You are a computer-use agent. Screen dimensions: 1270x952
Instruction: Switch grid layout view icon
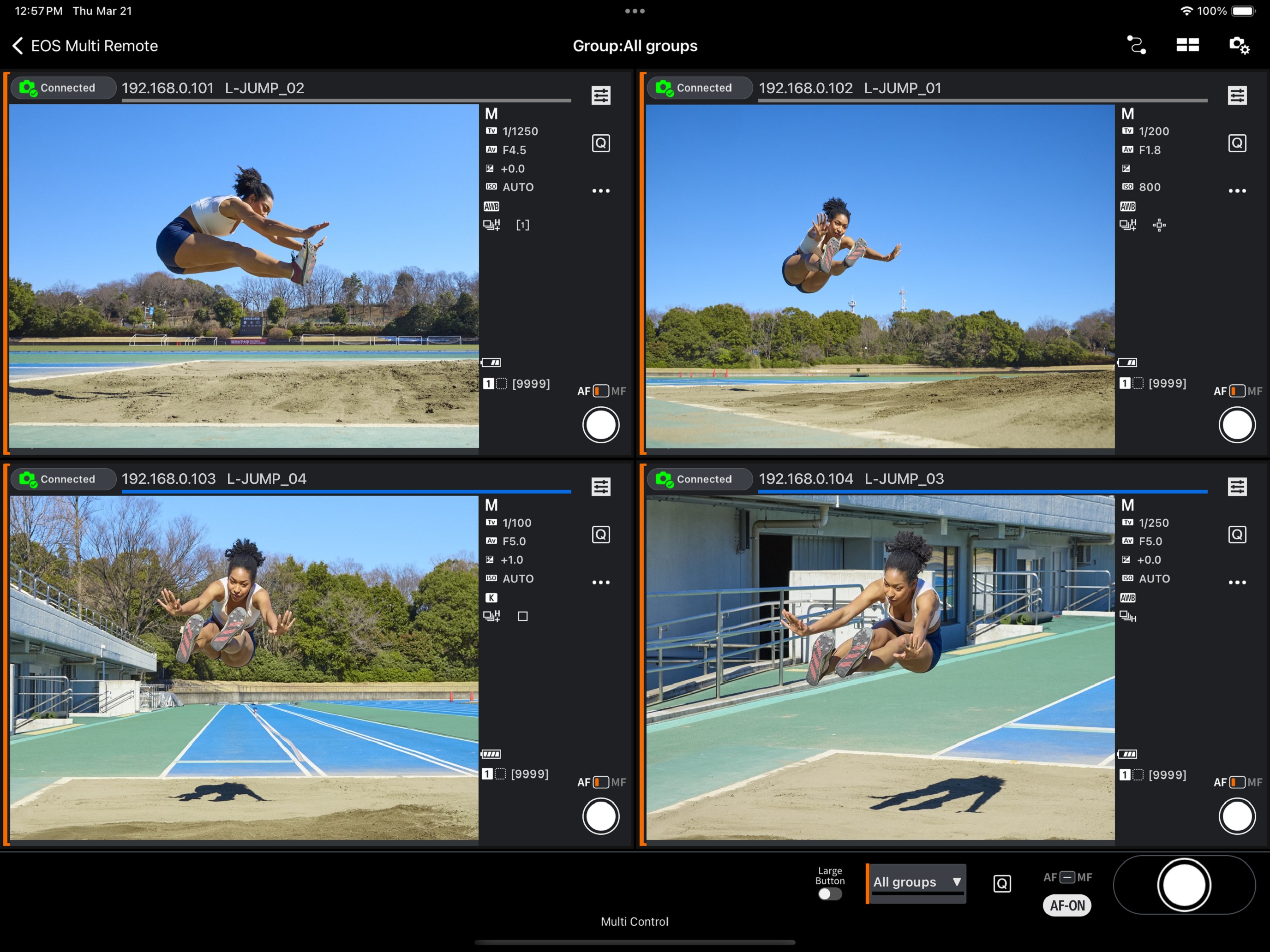(x=1187, y=45)
